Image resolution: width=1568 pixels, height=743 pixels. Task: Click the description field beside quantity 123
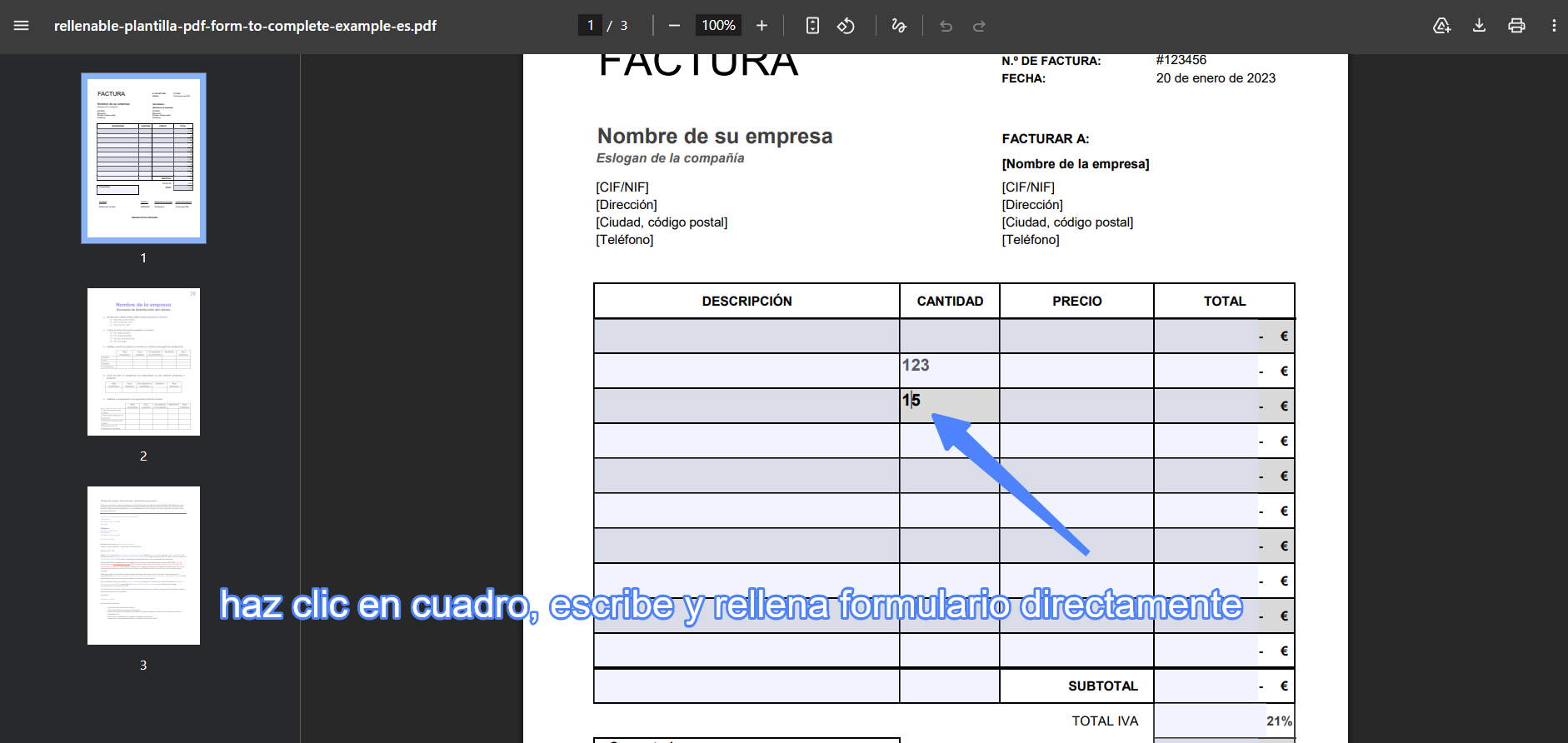[747, 371]
